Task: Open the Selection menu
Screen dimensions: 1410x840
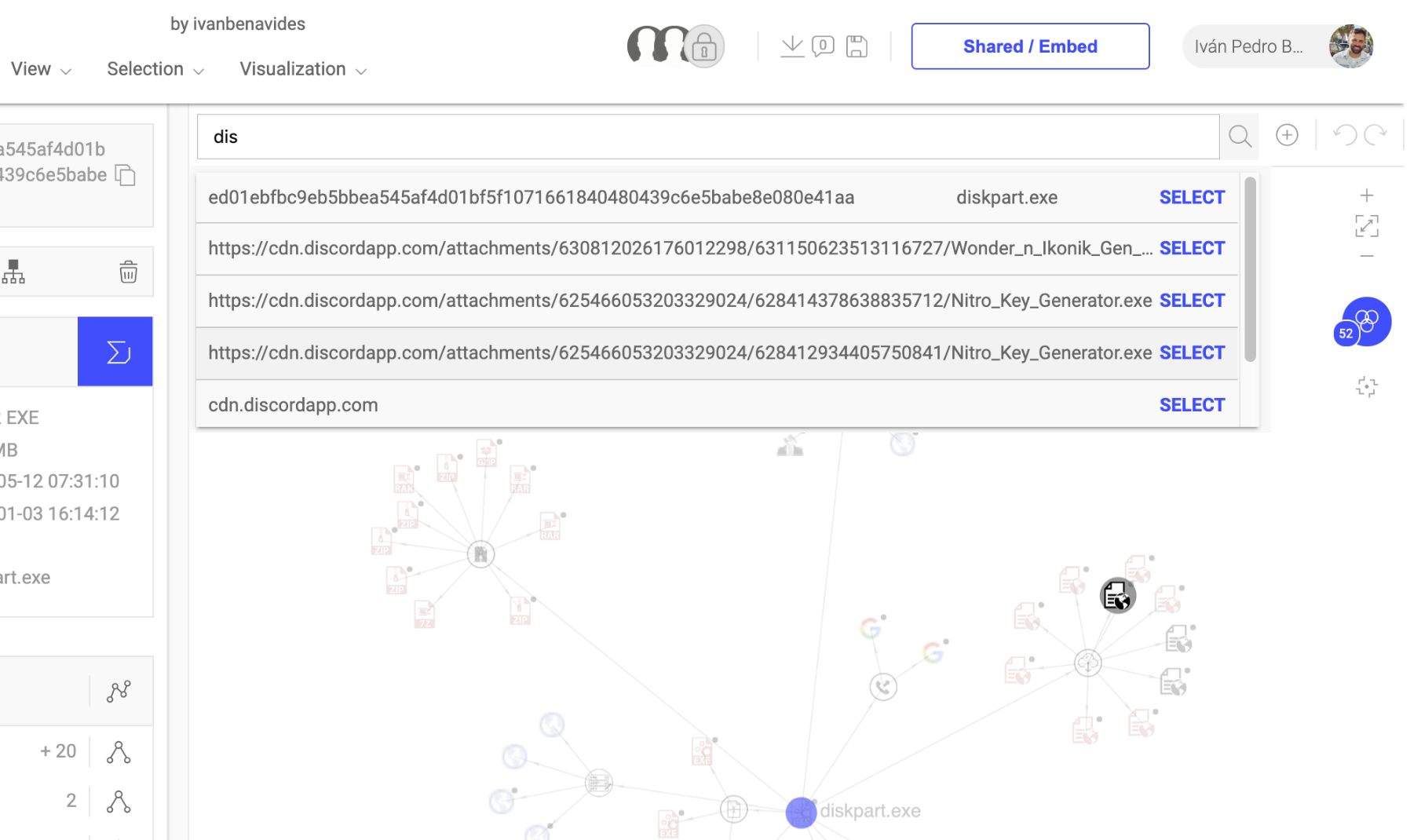Action: pos(155,69)
